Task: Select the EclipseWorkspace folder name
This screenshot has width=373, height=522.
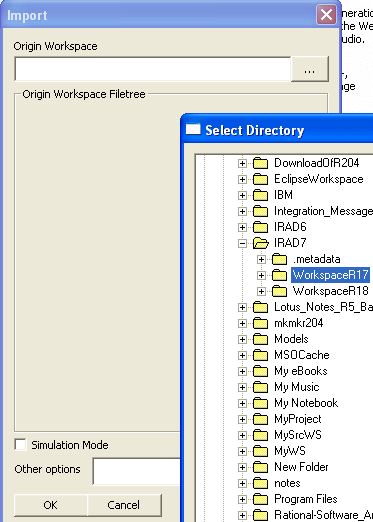Action: [x=319, y=179]
